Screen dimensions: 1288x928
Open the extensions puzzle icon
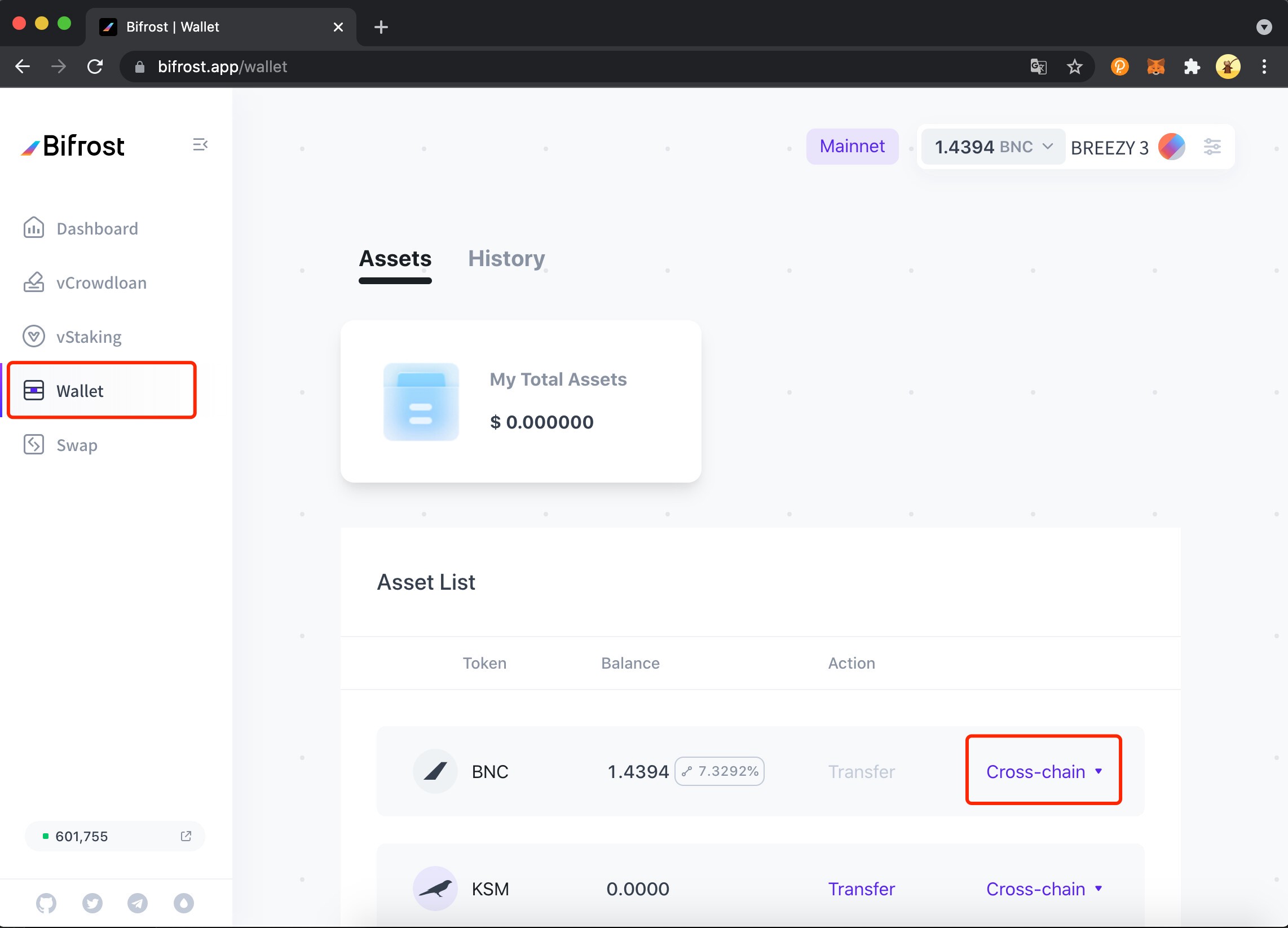(x=1192, y=67)
